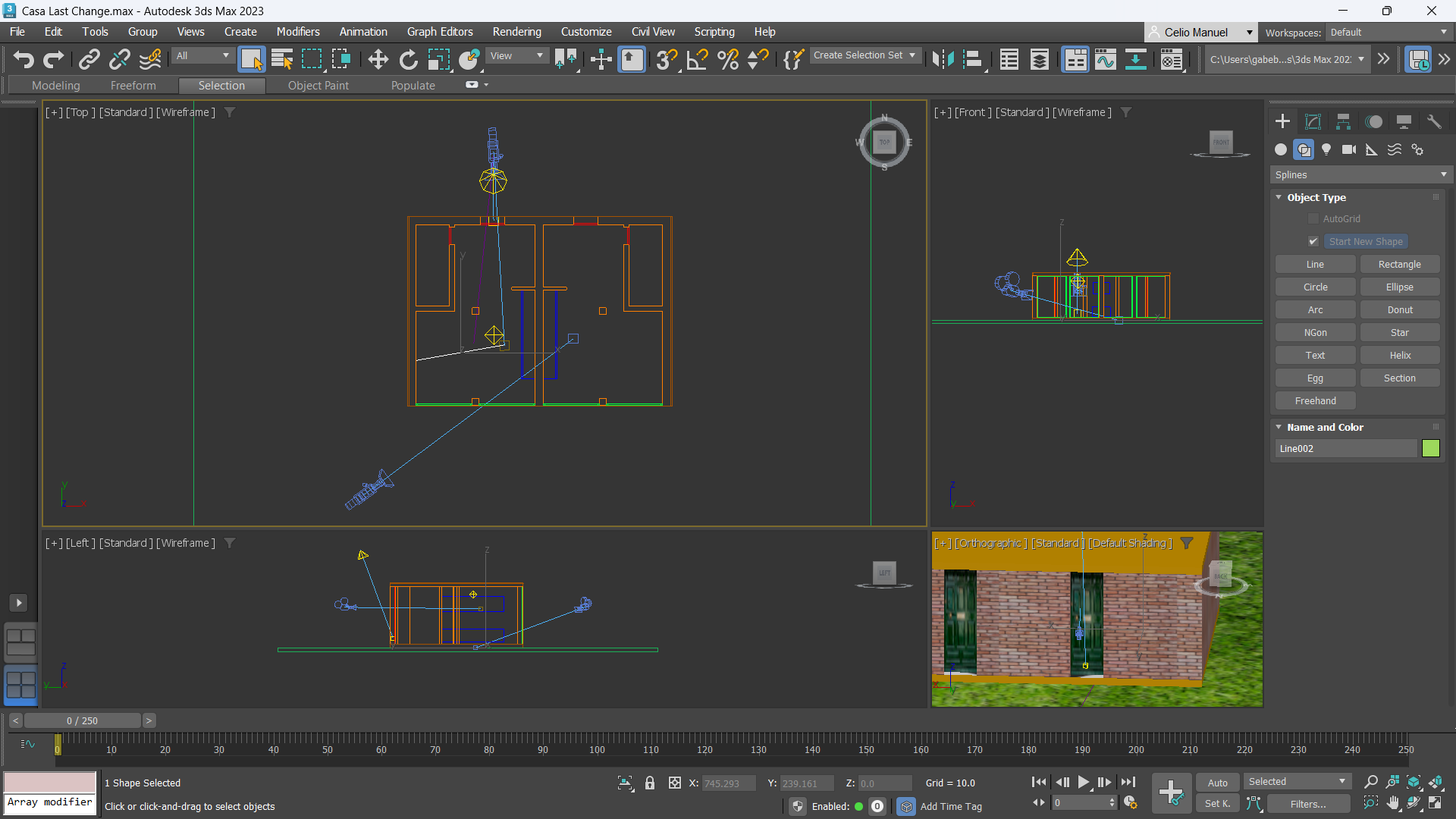Screen dimensions: 1456x819
Task: Click the Cameras category icon
Action: (1349, 149)
